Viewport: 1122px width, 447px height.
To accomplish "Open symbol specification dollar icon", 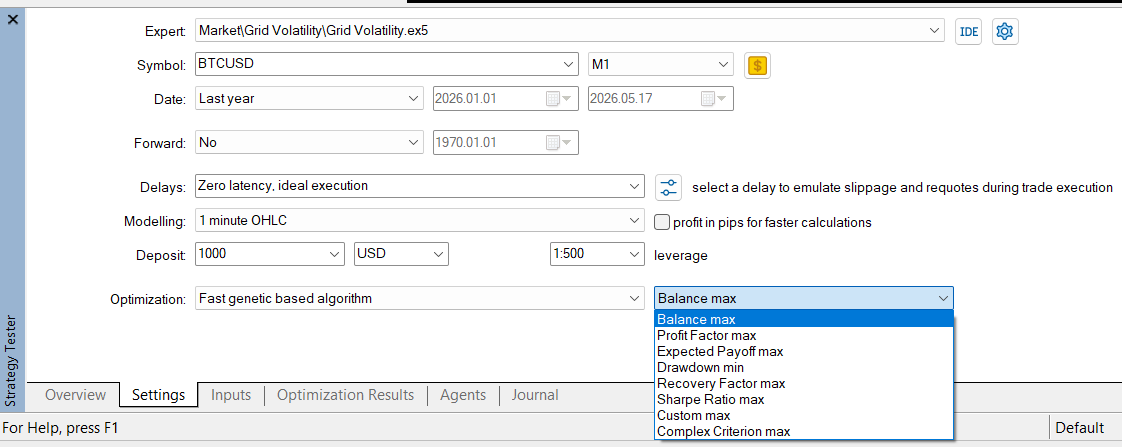I will (758, 66).
